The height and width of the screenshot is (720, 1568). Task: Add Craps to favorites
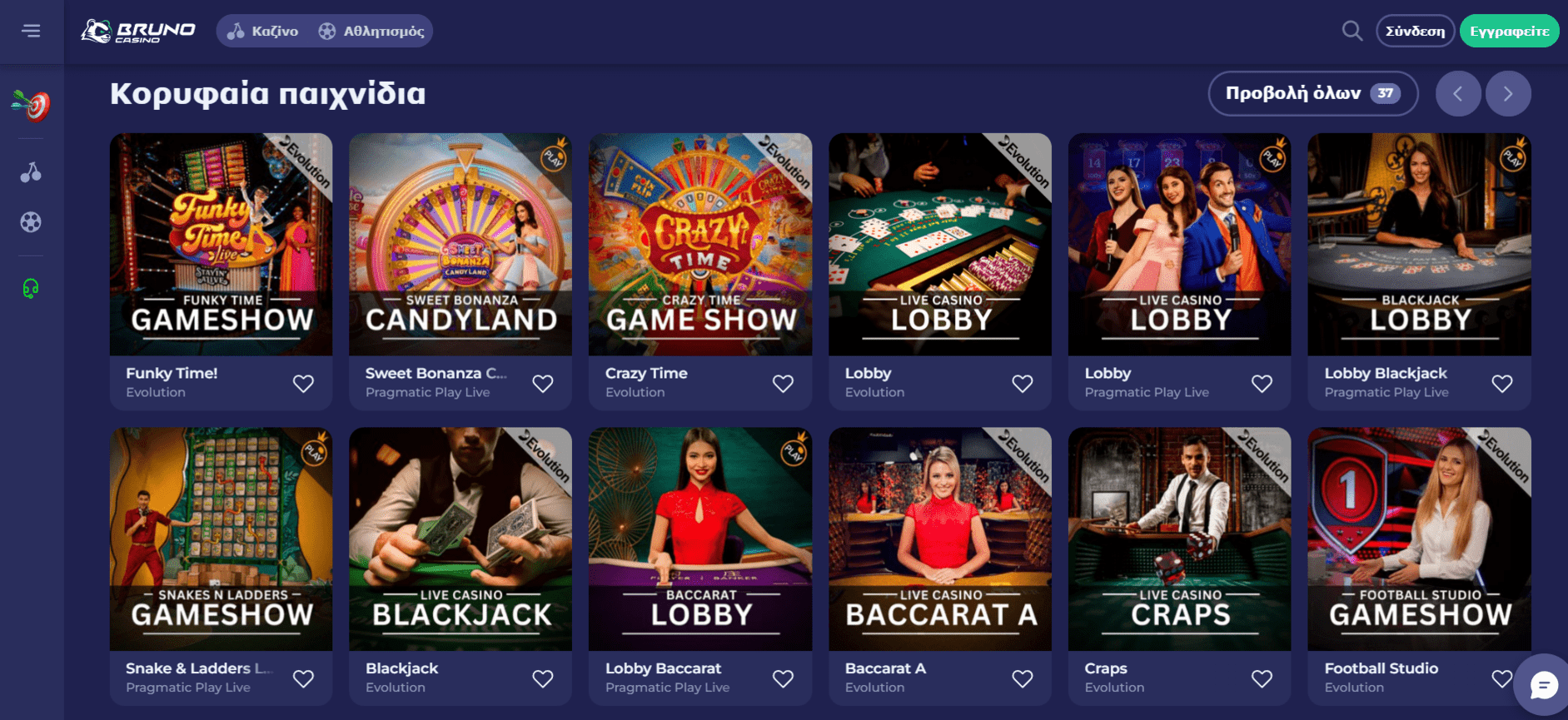pos(1262,679)
